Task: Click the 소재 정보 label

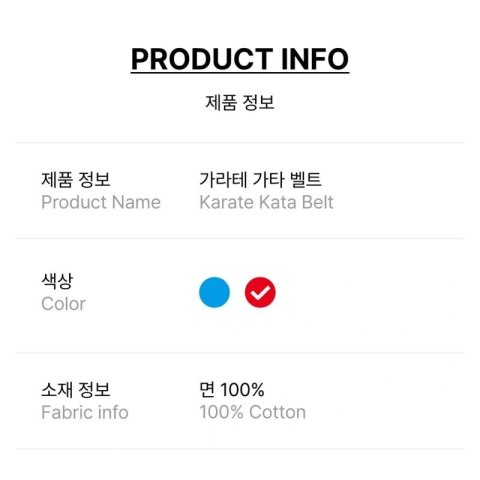Action: [x=76, y=389]
